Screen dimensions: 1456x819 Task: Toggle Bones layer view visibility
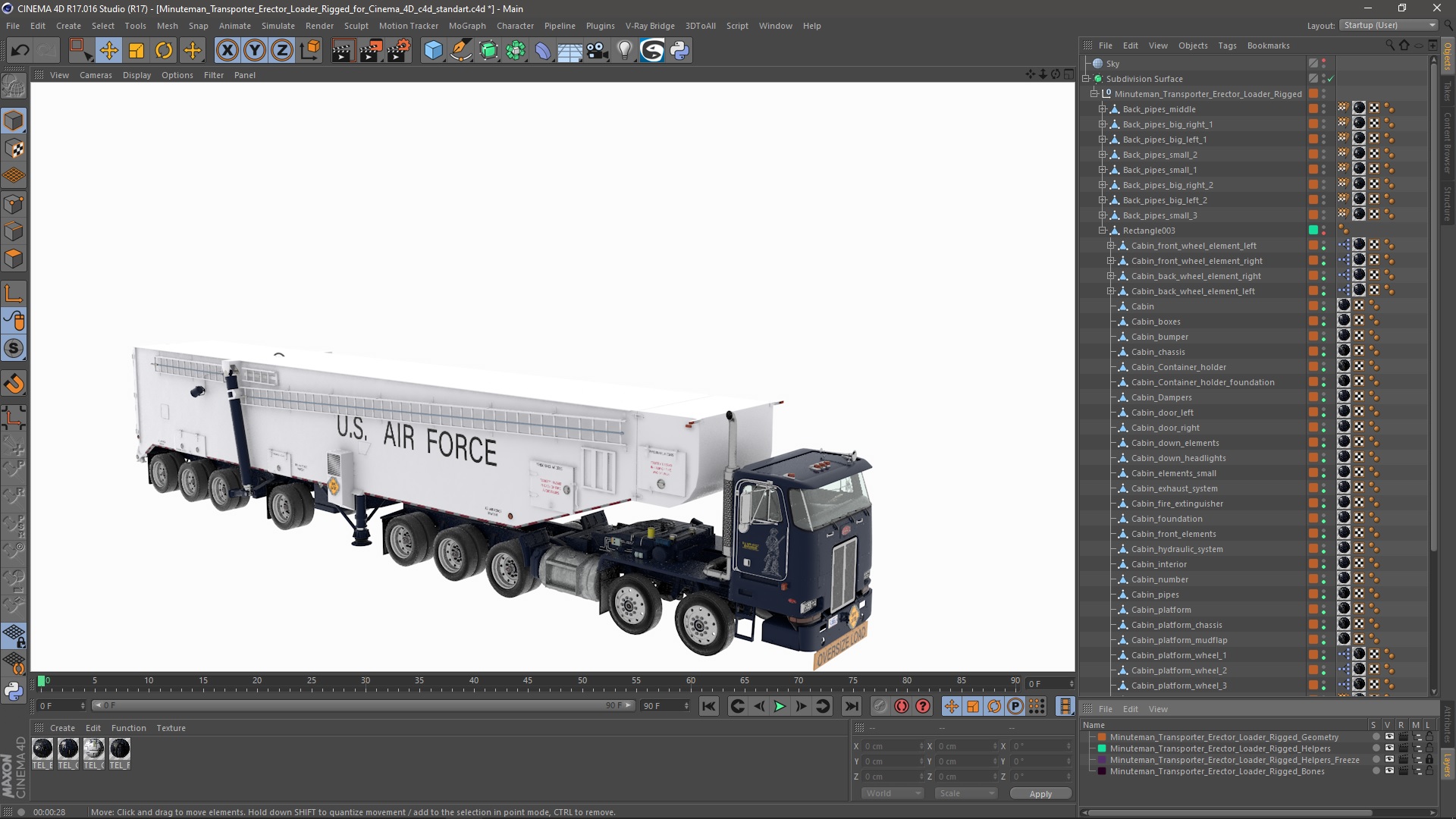[x=1389, y=770]
